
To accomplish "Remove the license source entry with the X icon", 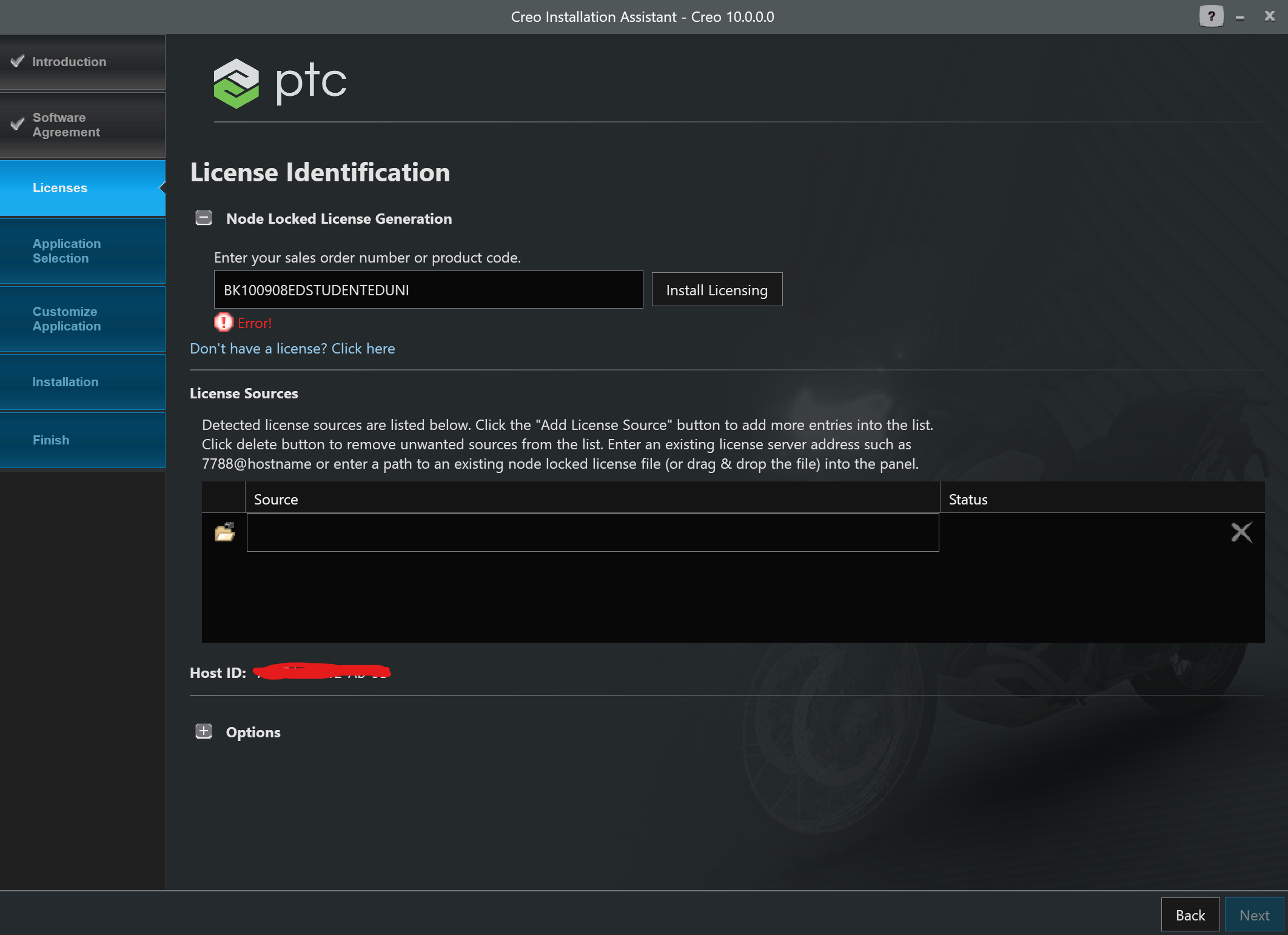I will [1241, 532].
